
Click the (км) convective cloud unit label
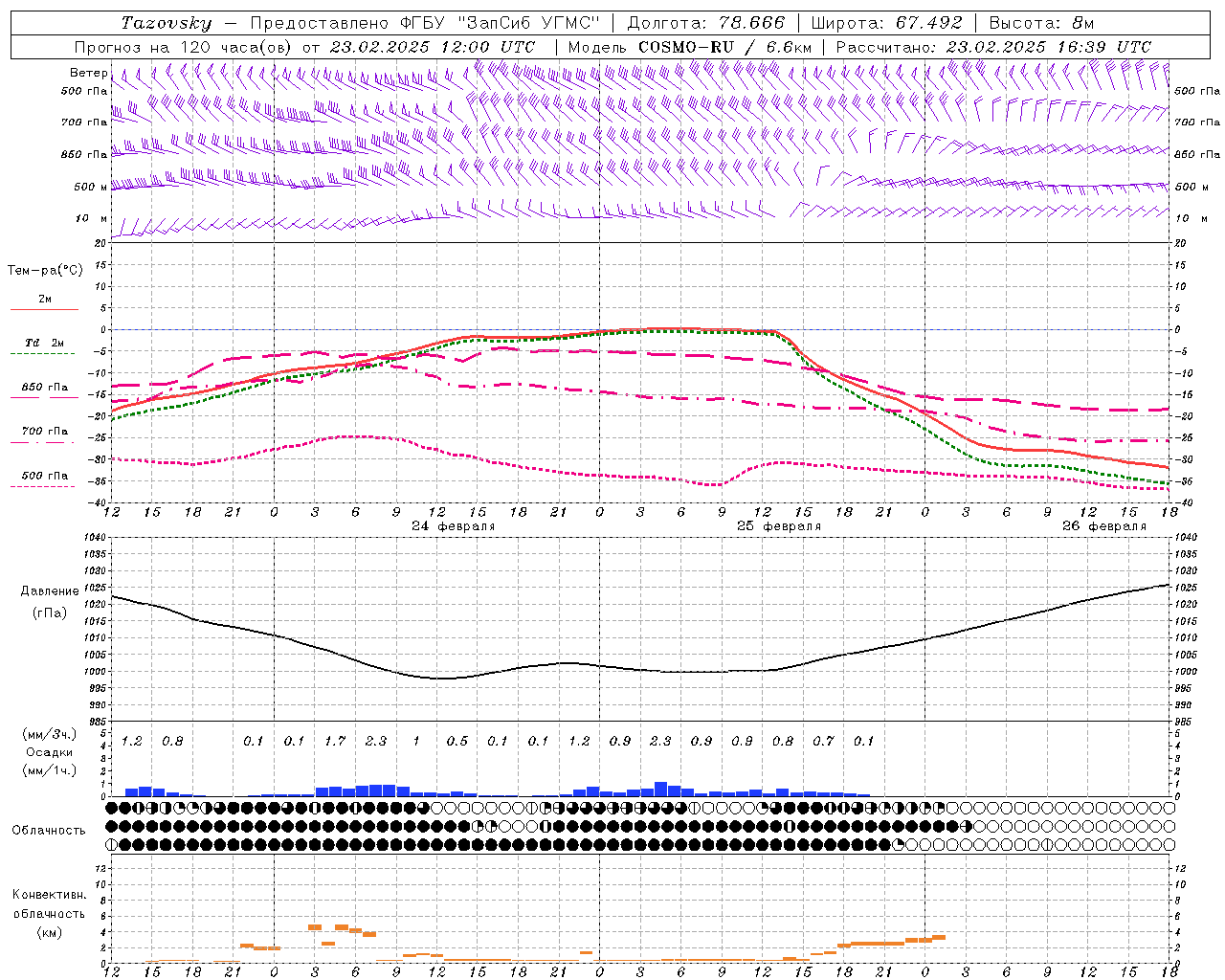pos(49,932)
